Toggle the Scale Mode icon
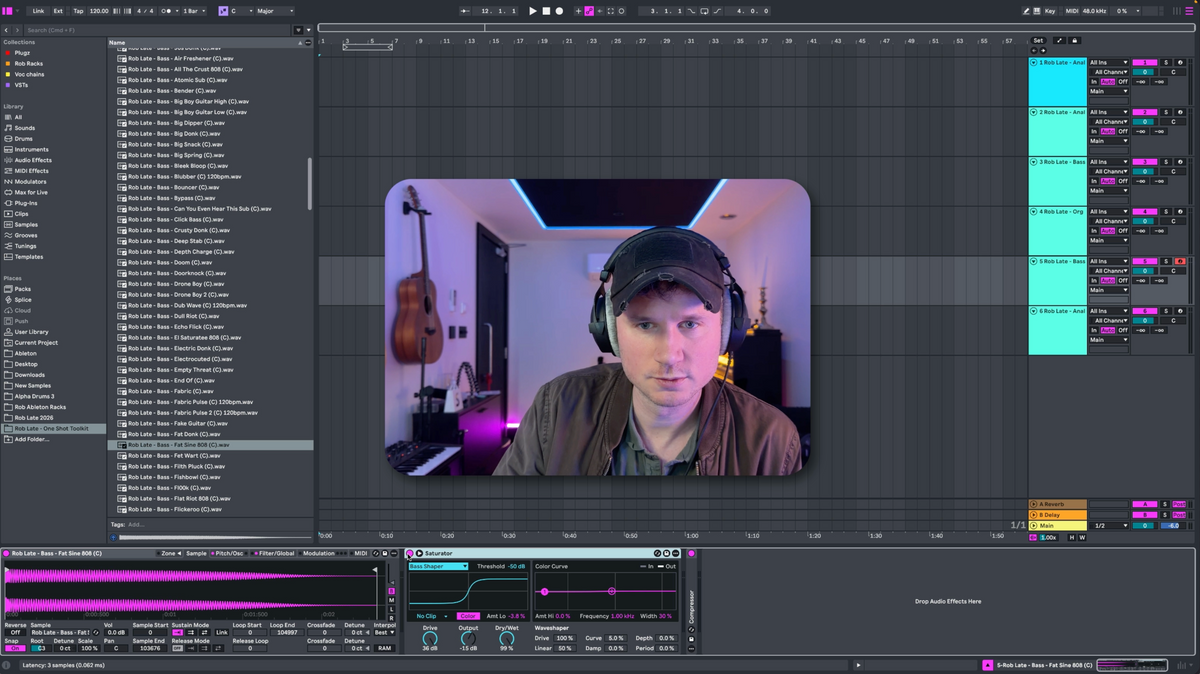1200x674 pixels. coord(222,11)
